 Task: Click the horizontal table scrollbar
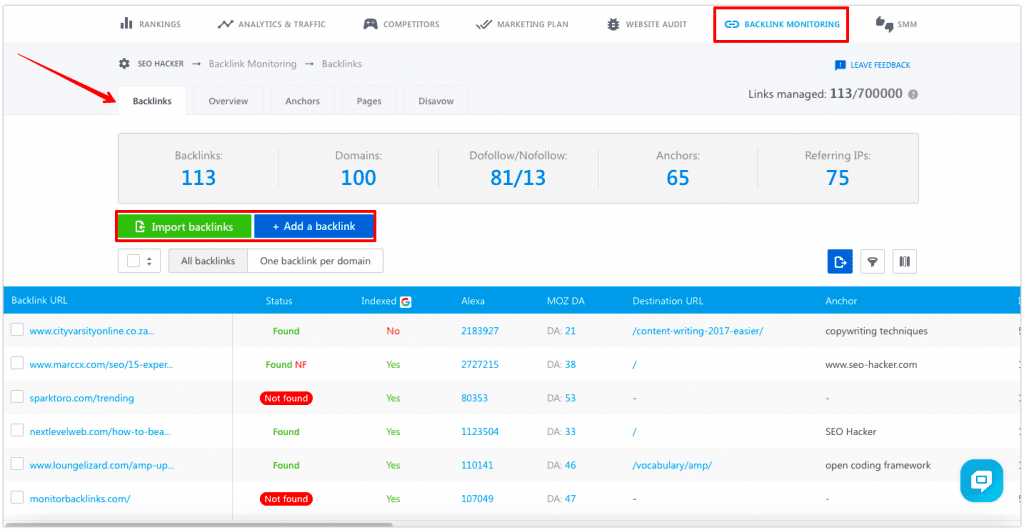197,524
